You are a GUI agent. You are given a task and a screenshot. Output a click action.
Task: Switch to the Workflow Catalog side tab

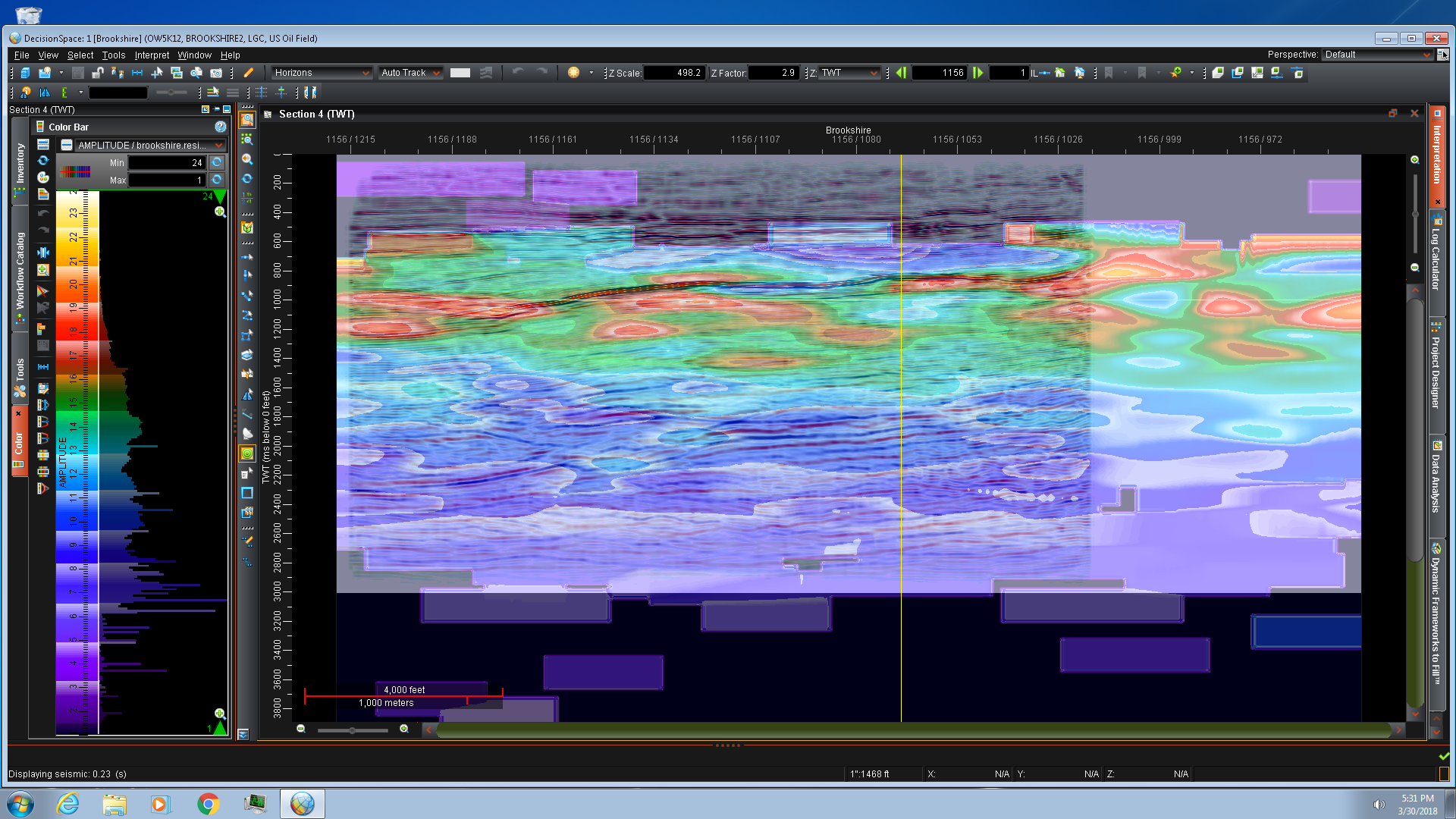(x=20, y=270)
